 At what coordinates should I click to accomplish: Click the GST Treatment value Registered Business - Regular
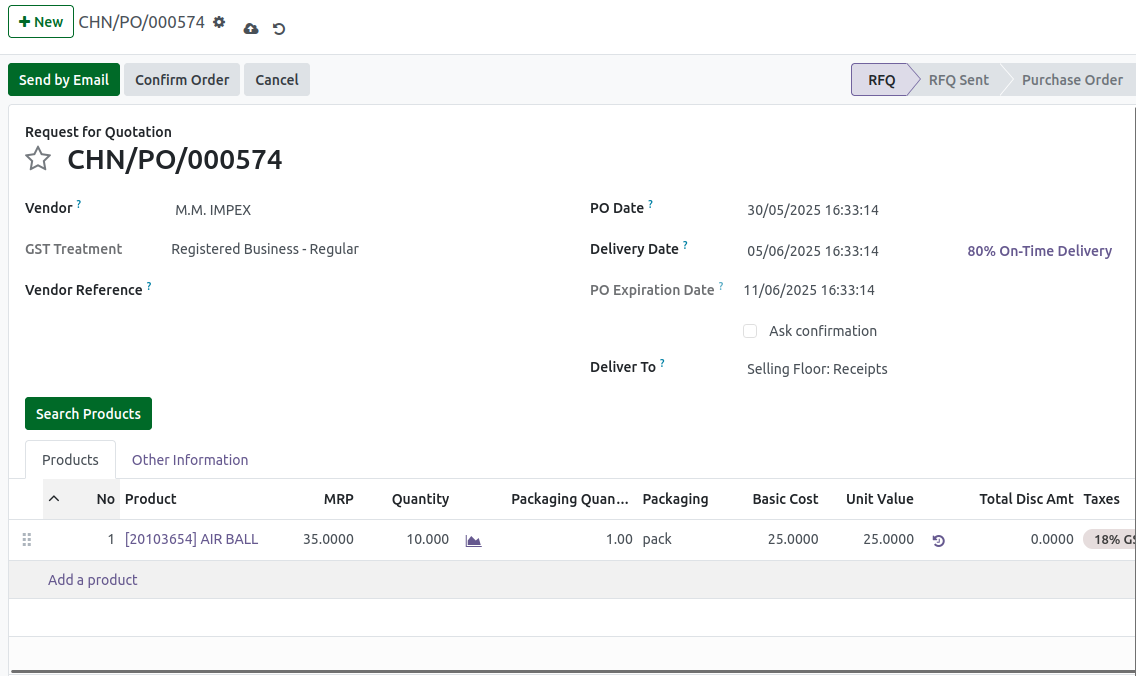264,249
